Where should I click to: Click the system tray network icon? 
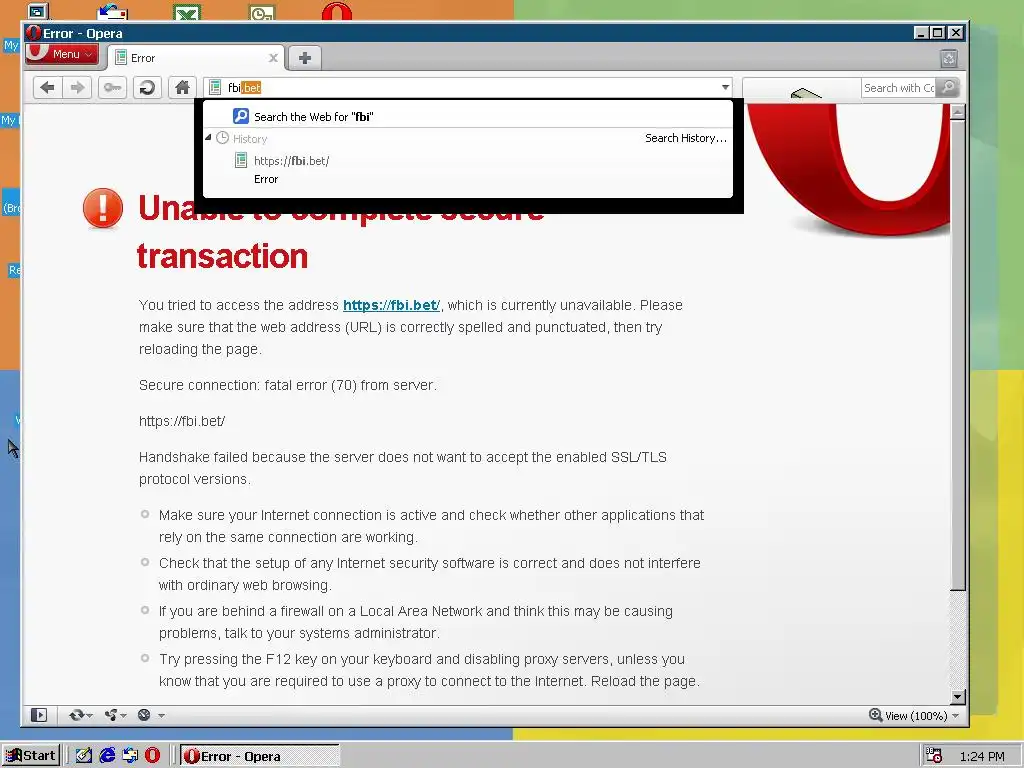(934, 756)
